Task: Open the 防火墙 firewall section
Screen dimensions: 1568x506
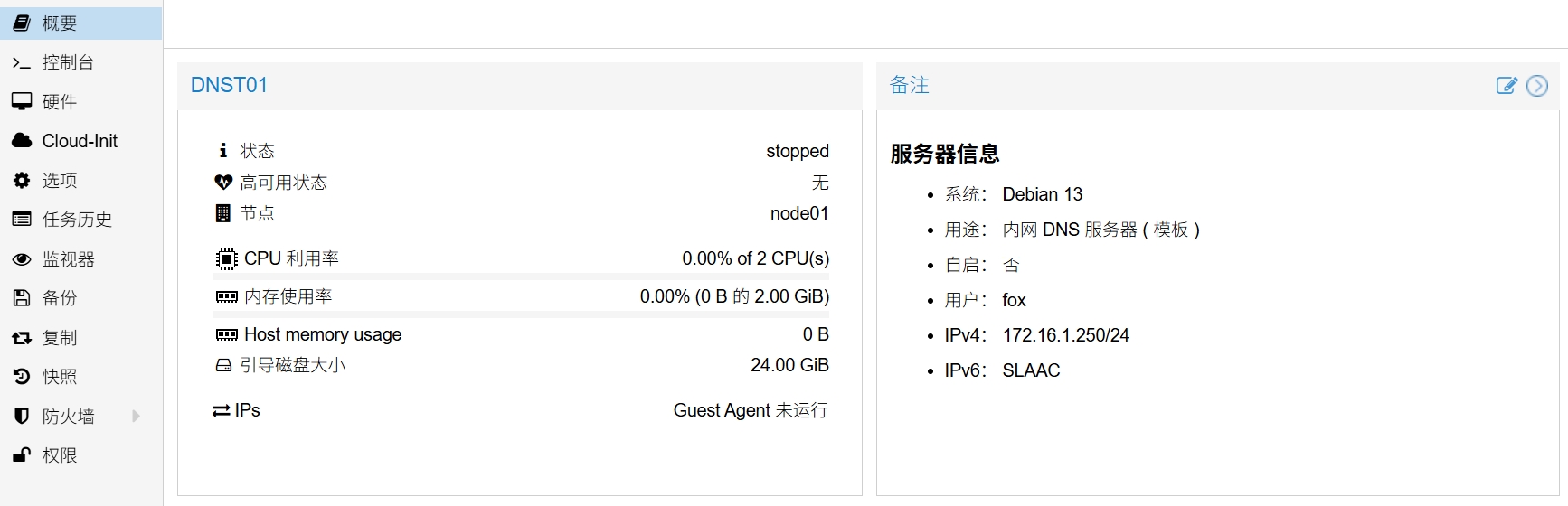Action: [68, 417]
